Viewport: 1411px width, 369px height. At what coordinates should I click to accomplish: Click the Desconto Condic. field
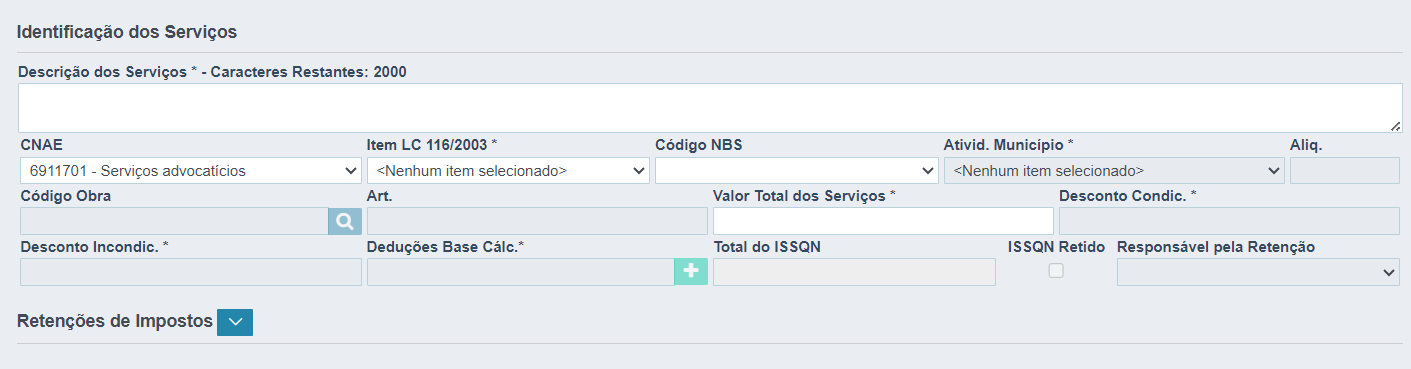click(x=1229, y=221)
